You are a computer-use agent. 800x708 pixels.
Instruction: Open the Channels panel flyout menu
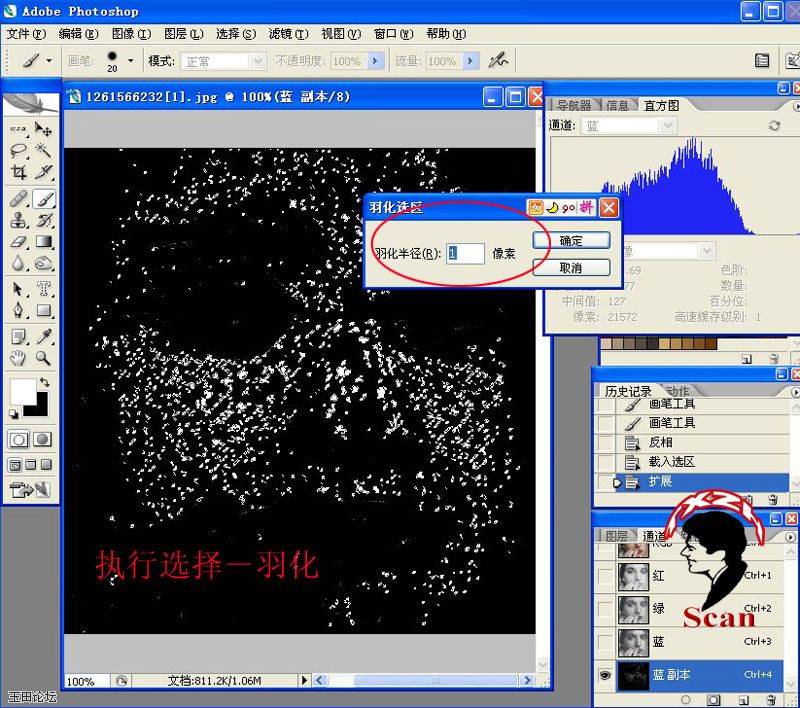pos(790,537)
